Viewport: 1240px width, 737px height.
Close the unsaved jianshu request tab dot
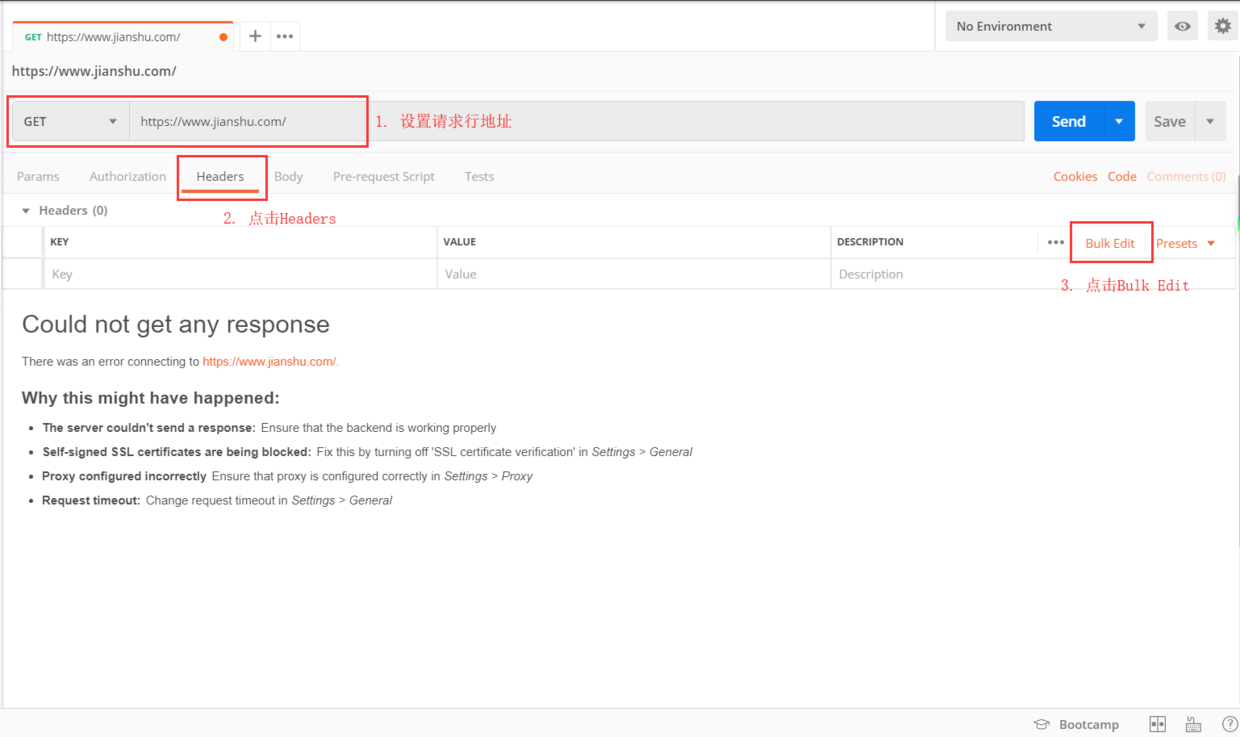click(223, 37)
